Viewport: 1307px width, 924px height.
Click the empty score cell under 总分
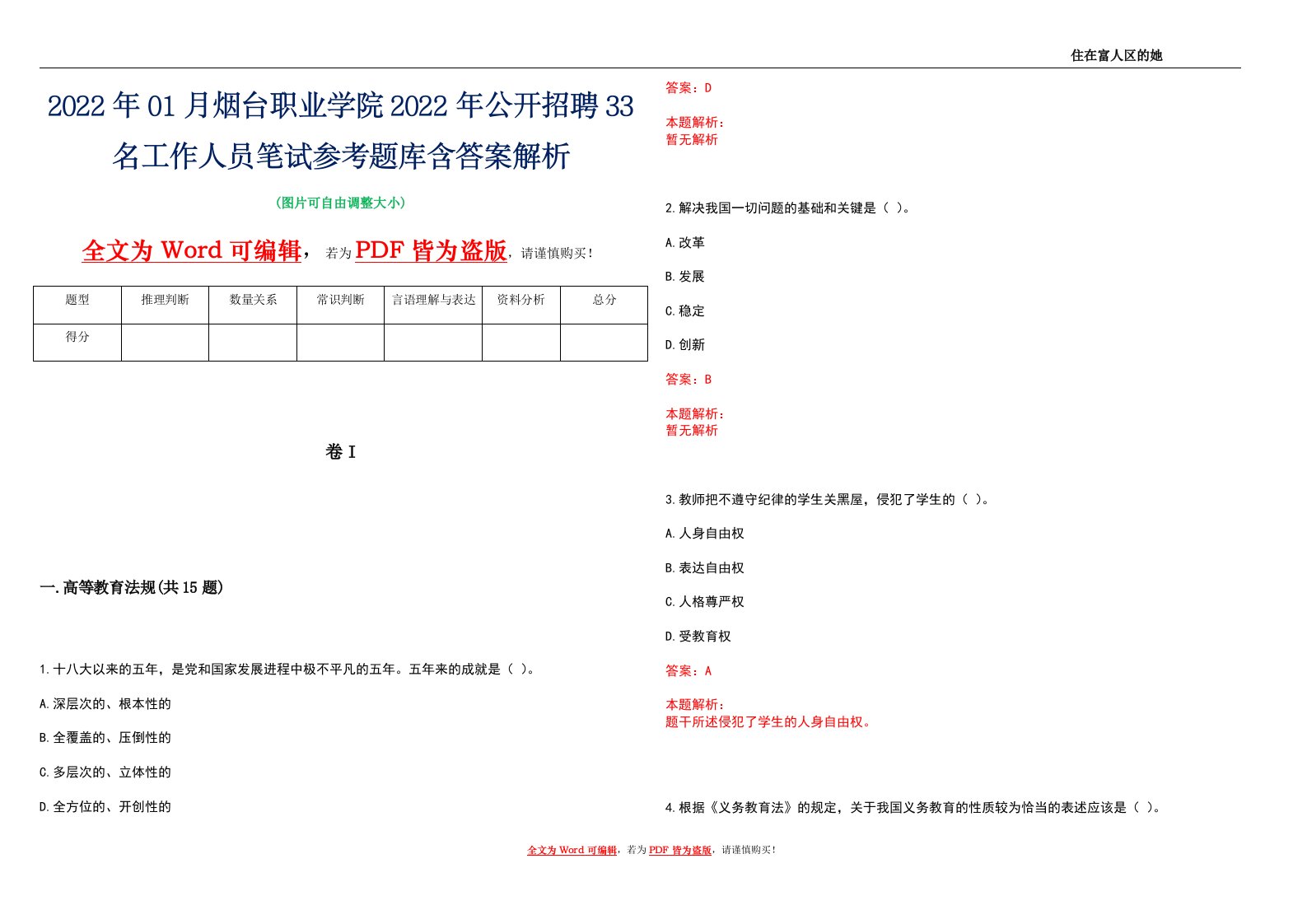pyautogui.click(x=604, y=343)
